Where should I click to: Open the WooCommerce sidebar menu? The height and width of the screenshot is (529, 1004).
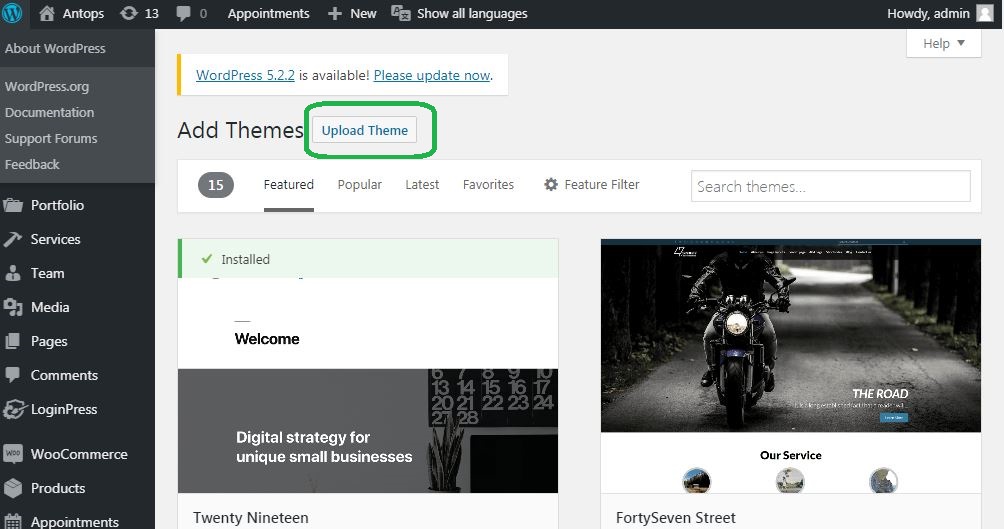[x=77, y=454]
